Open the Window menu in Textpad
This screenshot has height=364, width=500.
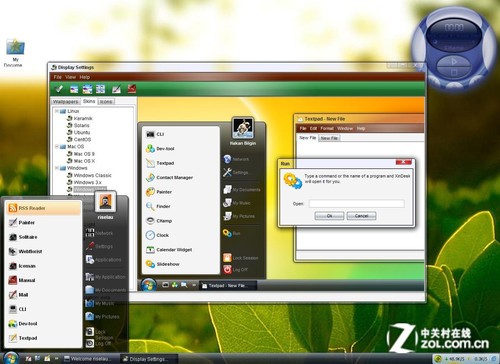tap(345, 128)
